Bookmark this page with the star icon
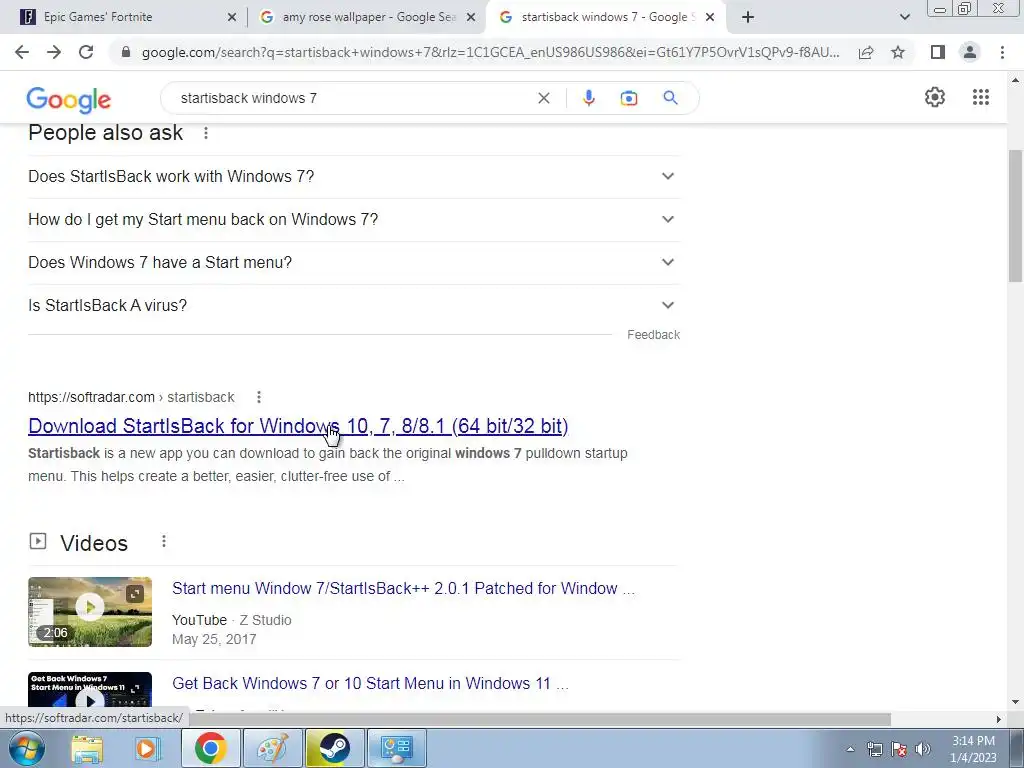The image size is (1024, 768). (x=898, y=52)
